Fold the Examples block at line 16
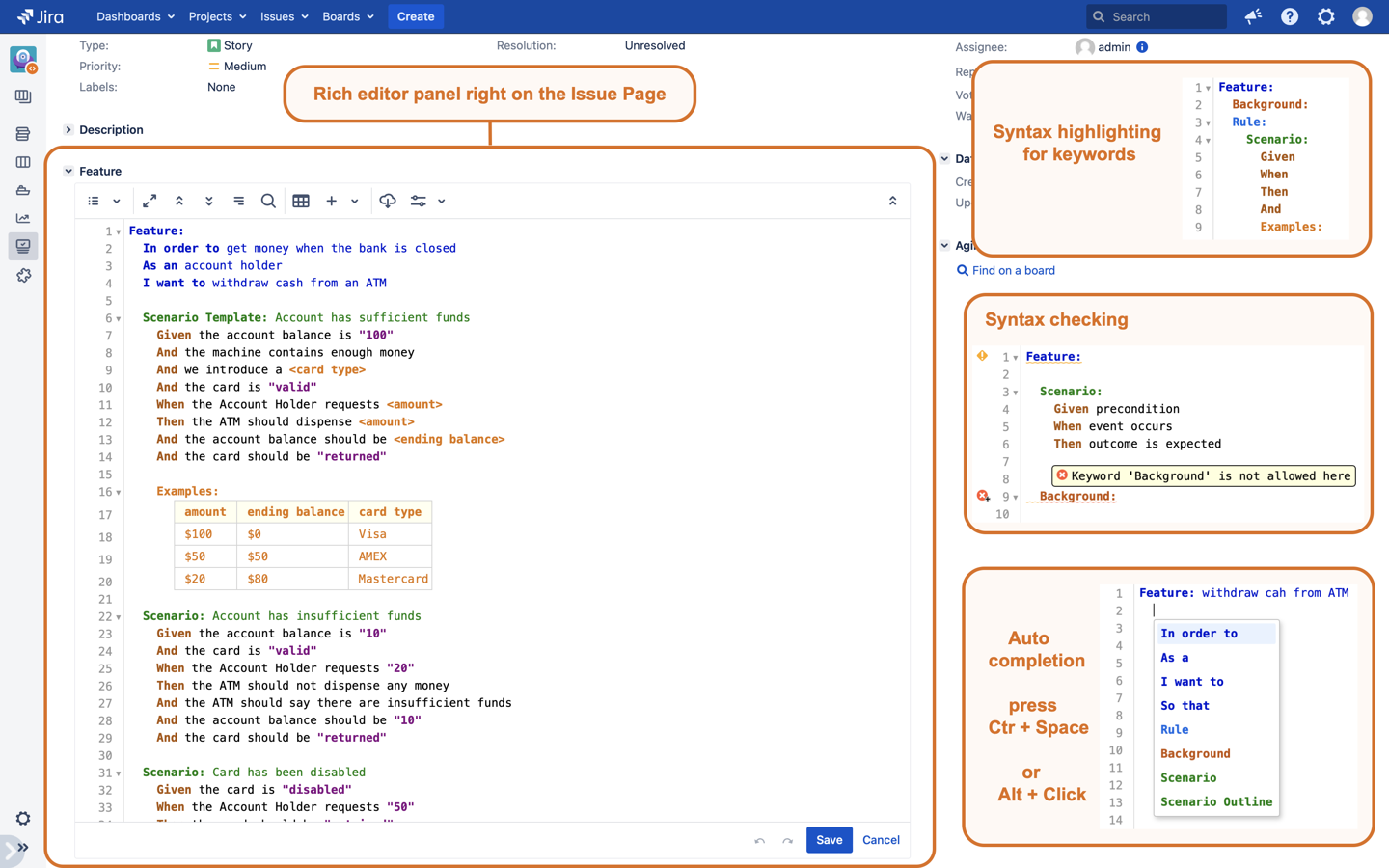The height and width of the screenshot is (868, 1389). [119, 492]
